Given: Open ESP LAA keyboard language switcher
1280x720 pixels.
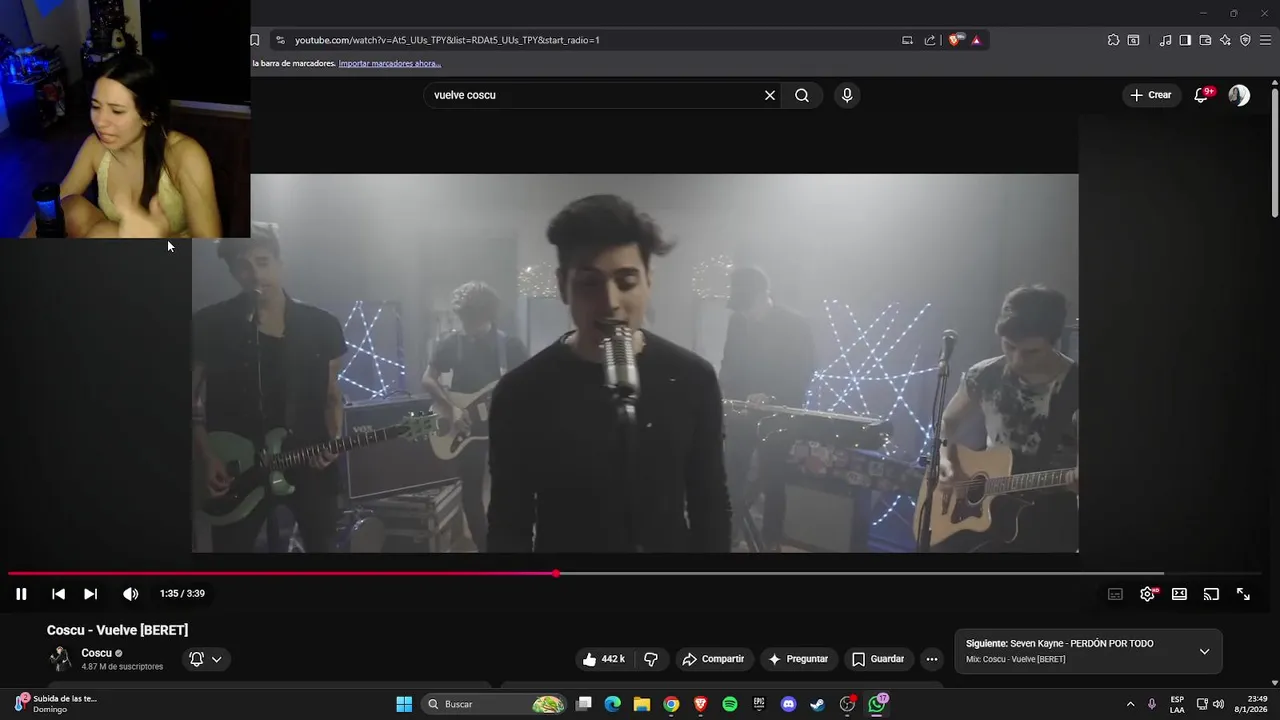Looking at the screenshot, I should tap(1177, 704).
